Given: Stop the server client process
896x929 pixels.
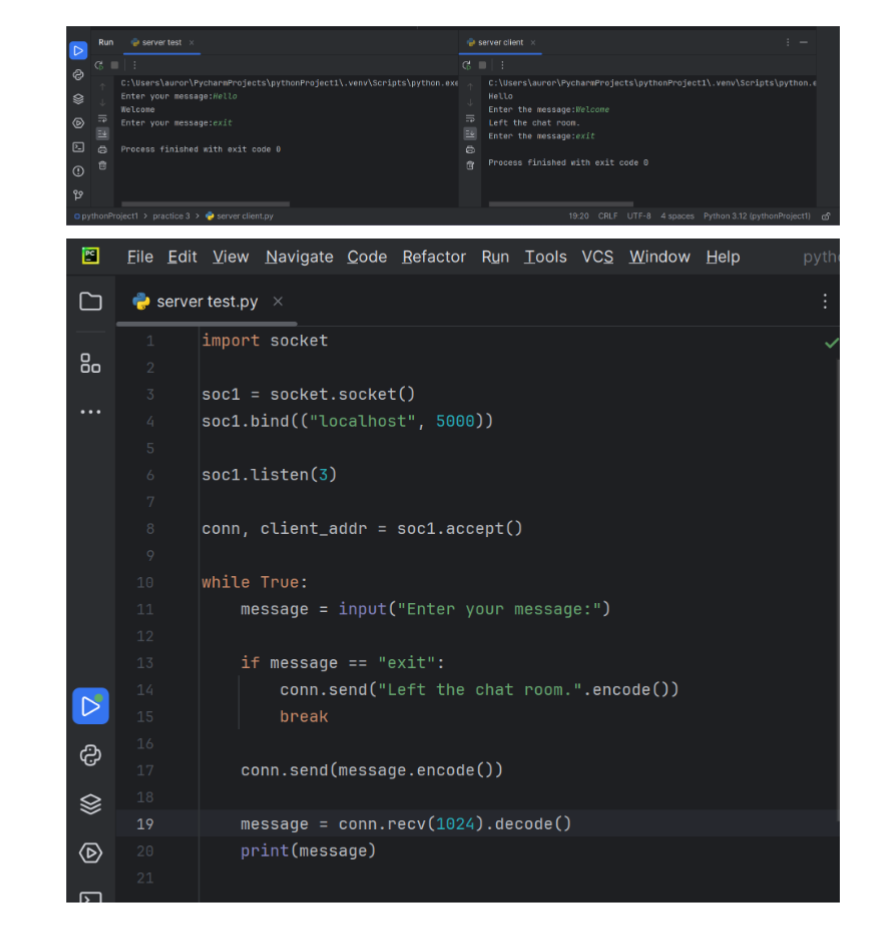Looking at the screenshot, I should [x=483, y=65].
